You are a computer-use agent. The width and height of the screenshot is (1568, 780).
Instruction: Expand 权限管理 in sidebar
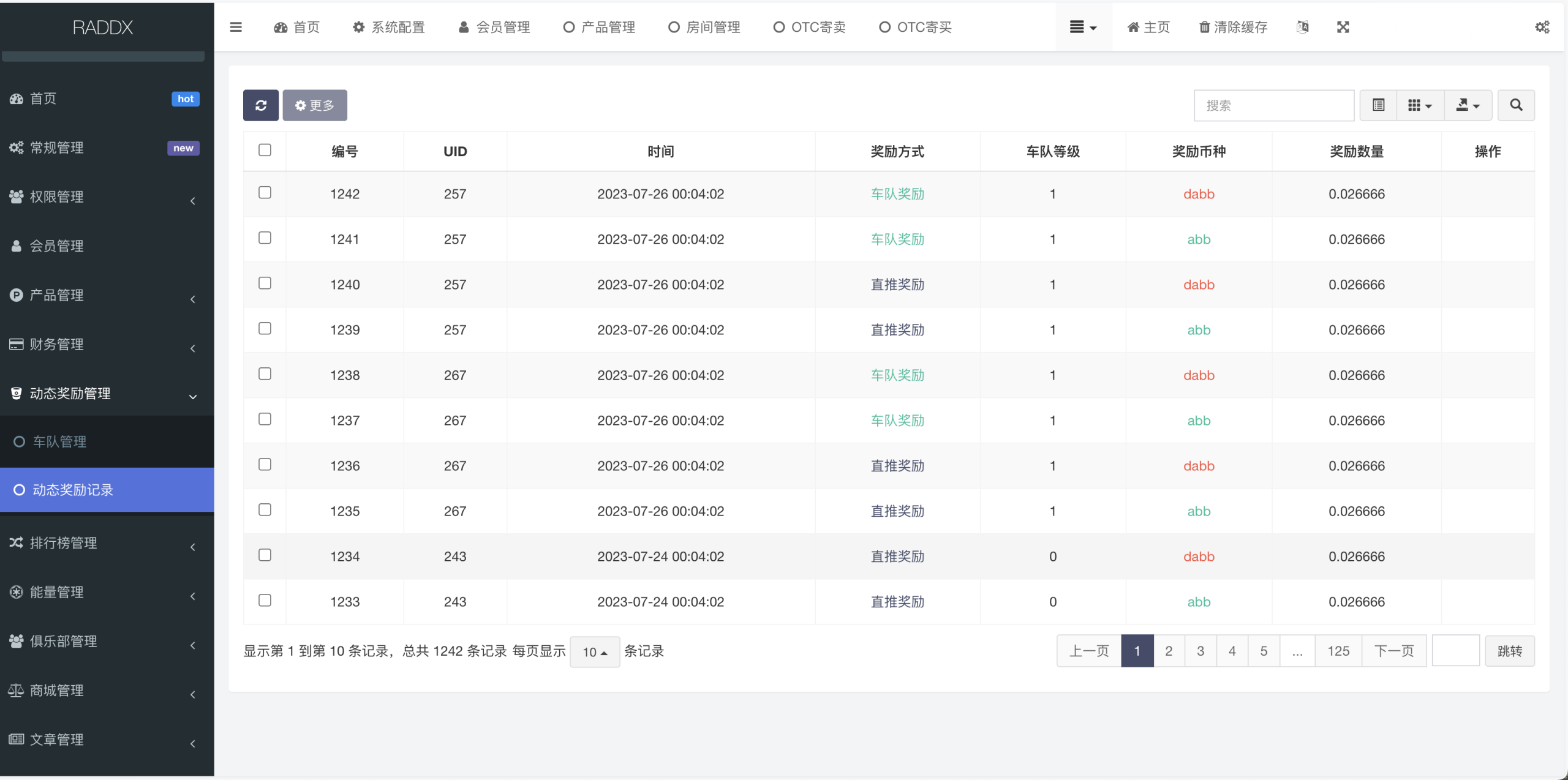107,197
